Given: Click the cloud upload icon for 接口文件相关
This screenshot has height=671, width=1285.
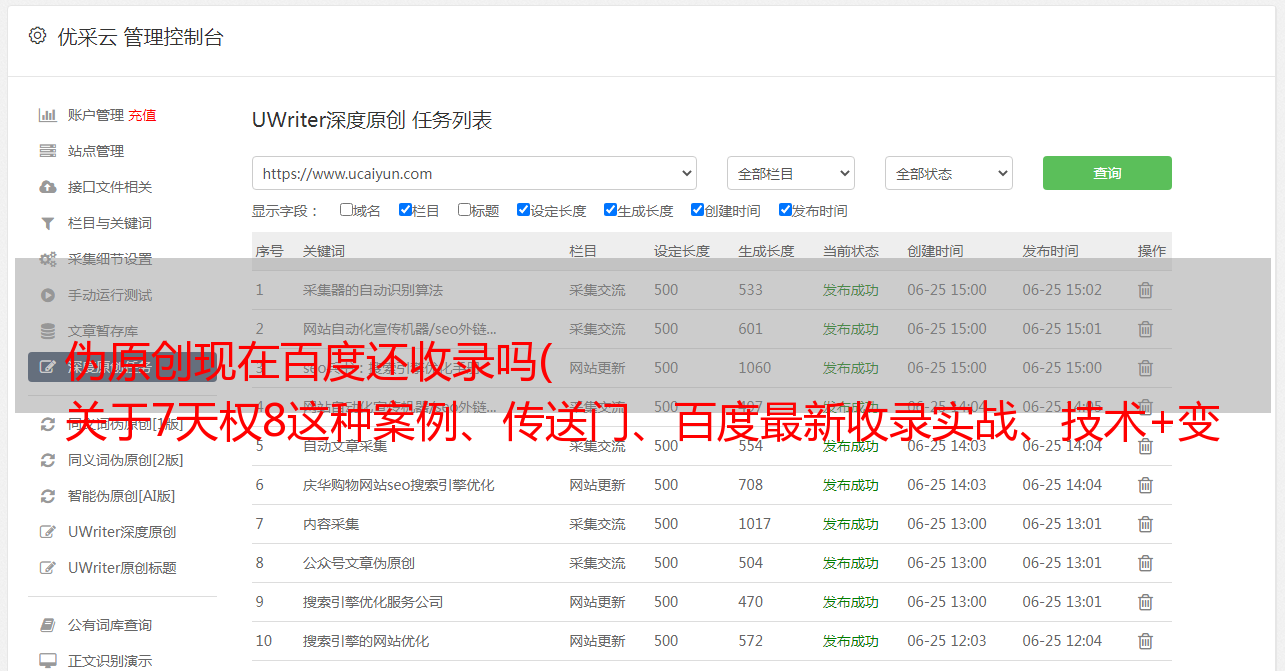Looking at the screenshot, I should coord(47,187).
